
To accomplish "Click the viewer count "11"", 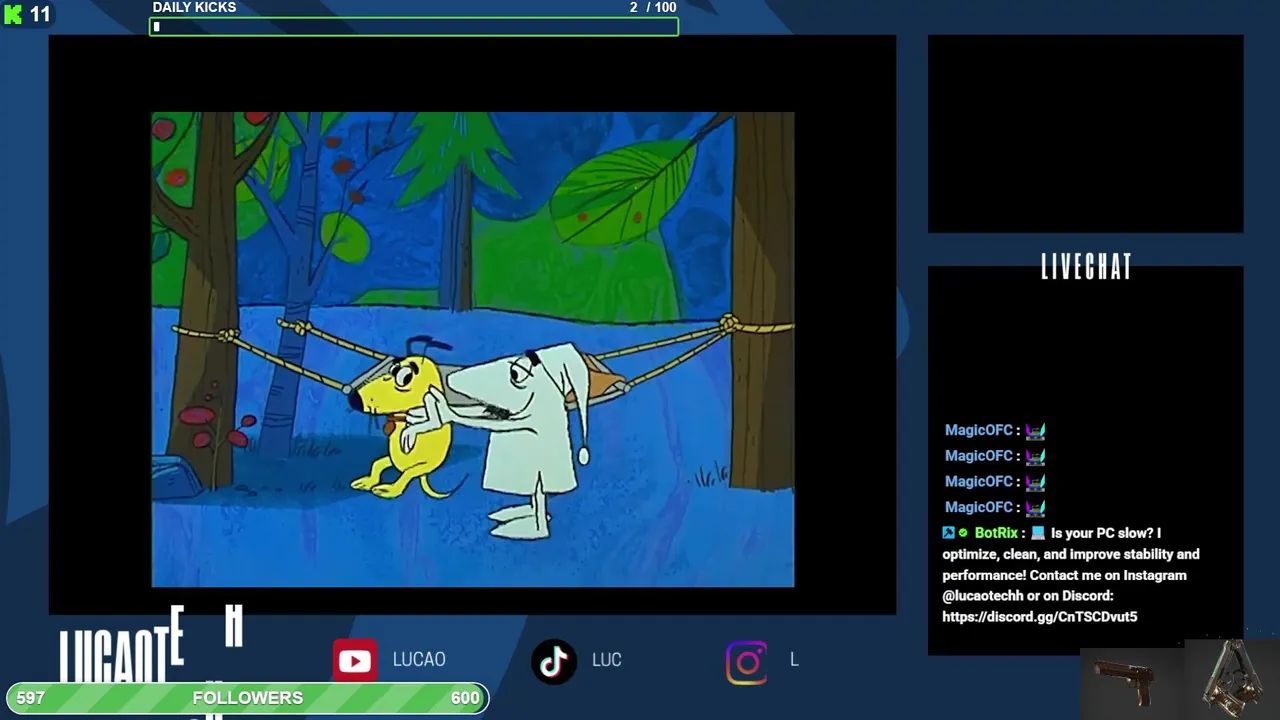I will tap(40, 15).
